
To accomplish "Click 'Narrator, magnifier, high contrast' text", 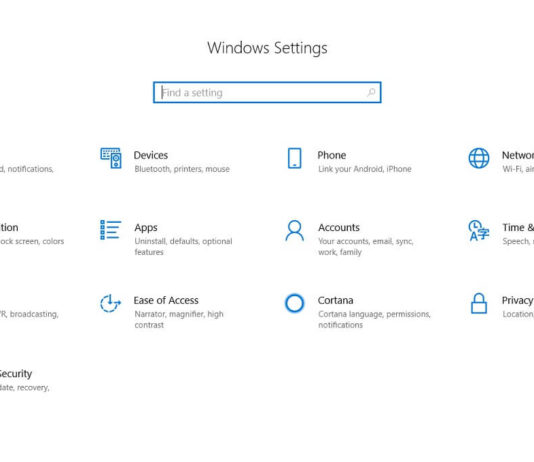I will (179, 319).
